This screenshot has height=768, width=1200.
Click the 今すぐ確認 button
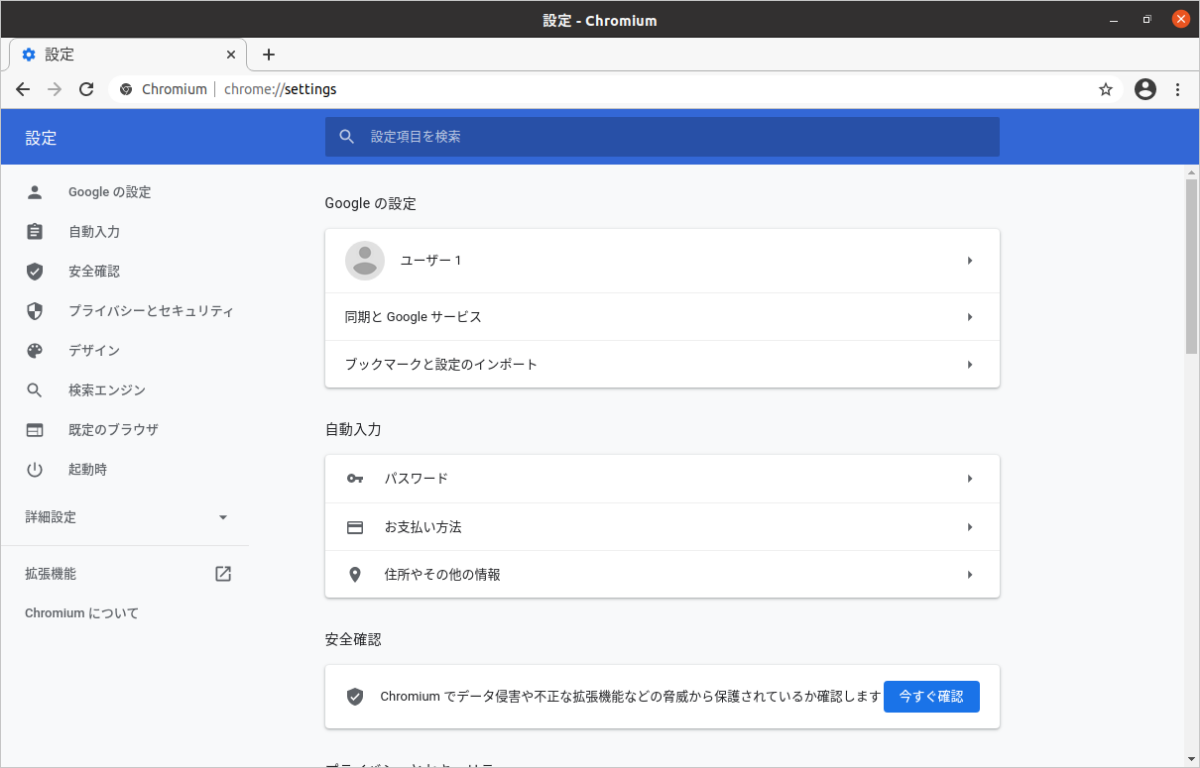931,697
